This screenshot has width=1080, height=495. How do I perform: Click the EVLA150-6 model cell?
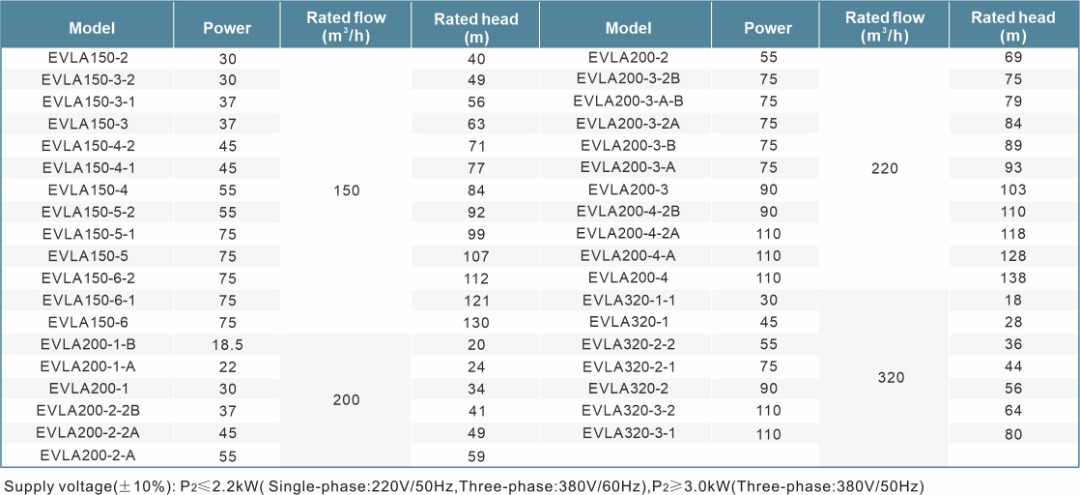pos(86,322)
